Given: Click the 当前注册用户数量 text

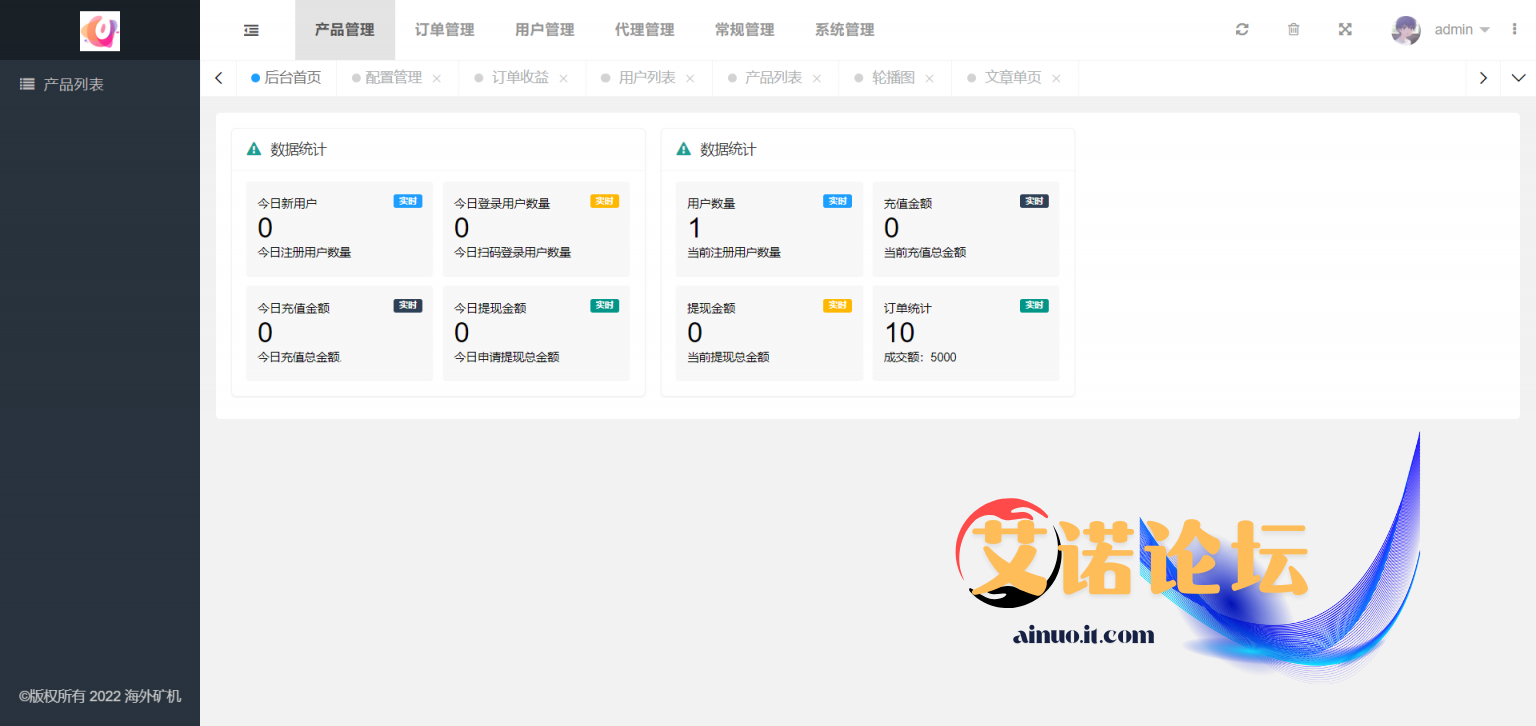Looking at the screenshot, I should pos(734,253).
